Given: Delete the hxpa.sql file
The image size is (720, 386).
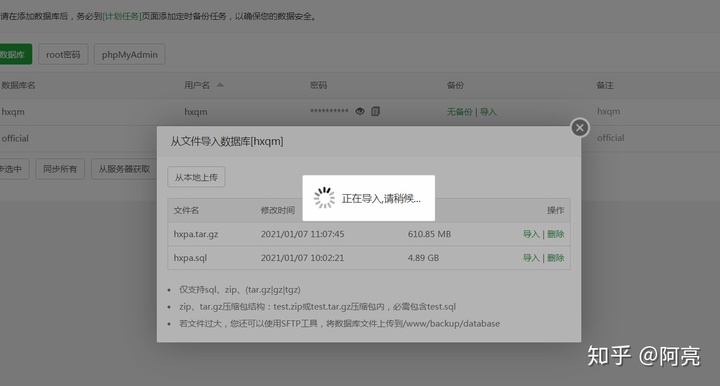Looking at the screenshot, I should tap(555, 258).
